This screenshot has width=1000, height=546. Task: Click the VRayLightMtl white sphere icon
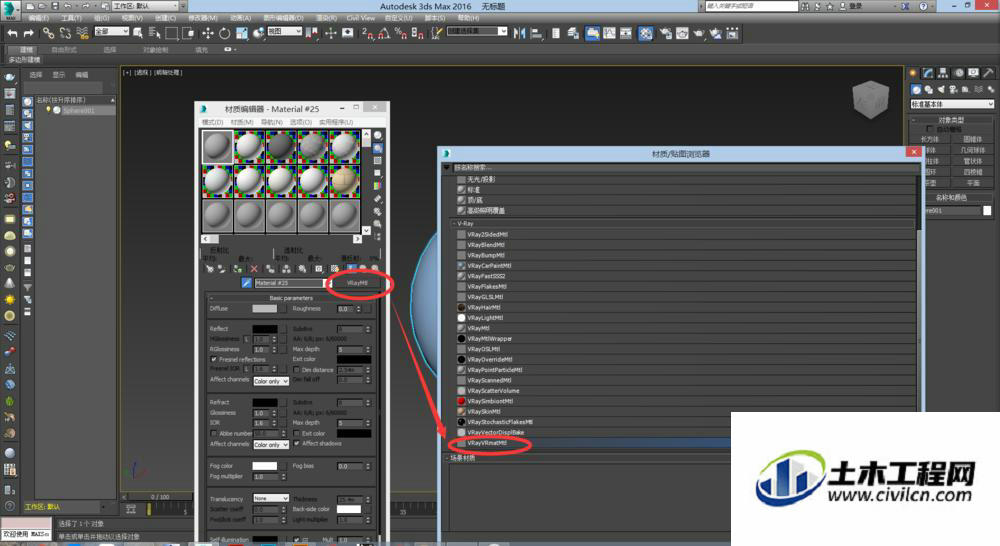(461, 318)
